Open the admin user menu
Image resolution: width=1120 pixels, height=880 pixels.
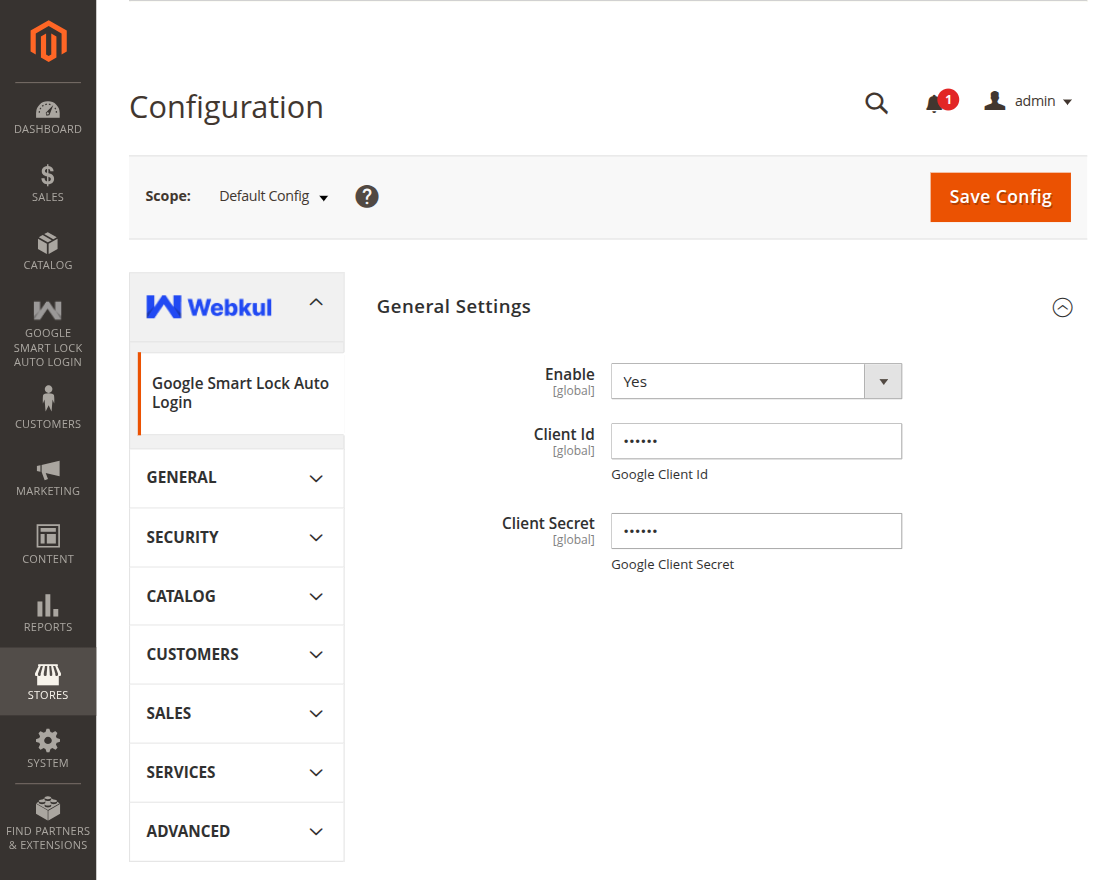click(x=1028, y=100)
